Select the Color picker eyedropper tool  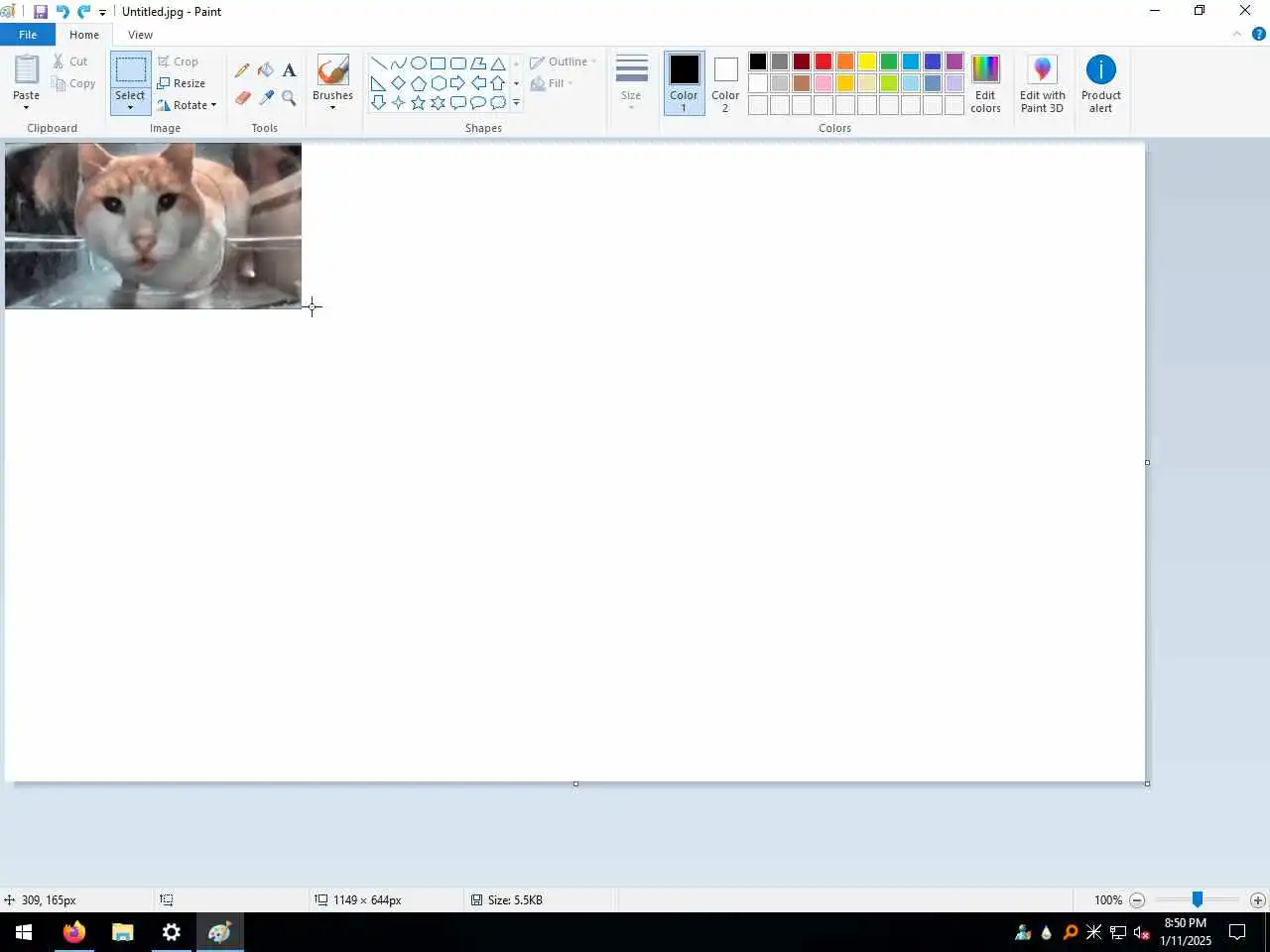[266, 97]
